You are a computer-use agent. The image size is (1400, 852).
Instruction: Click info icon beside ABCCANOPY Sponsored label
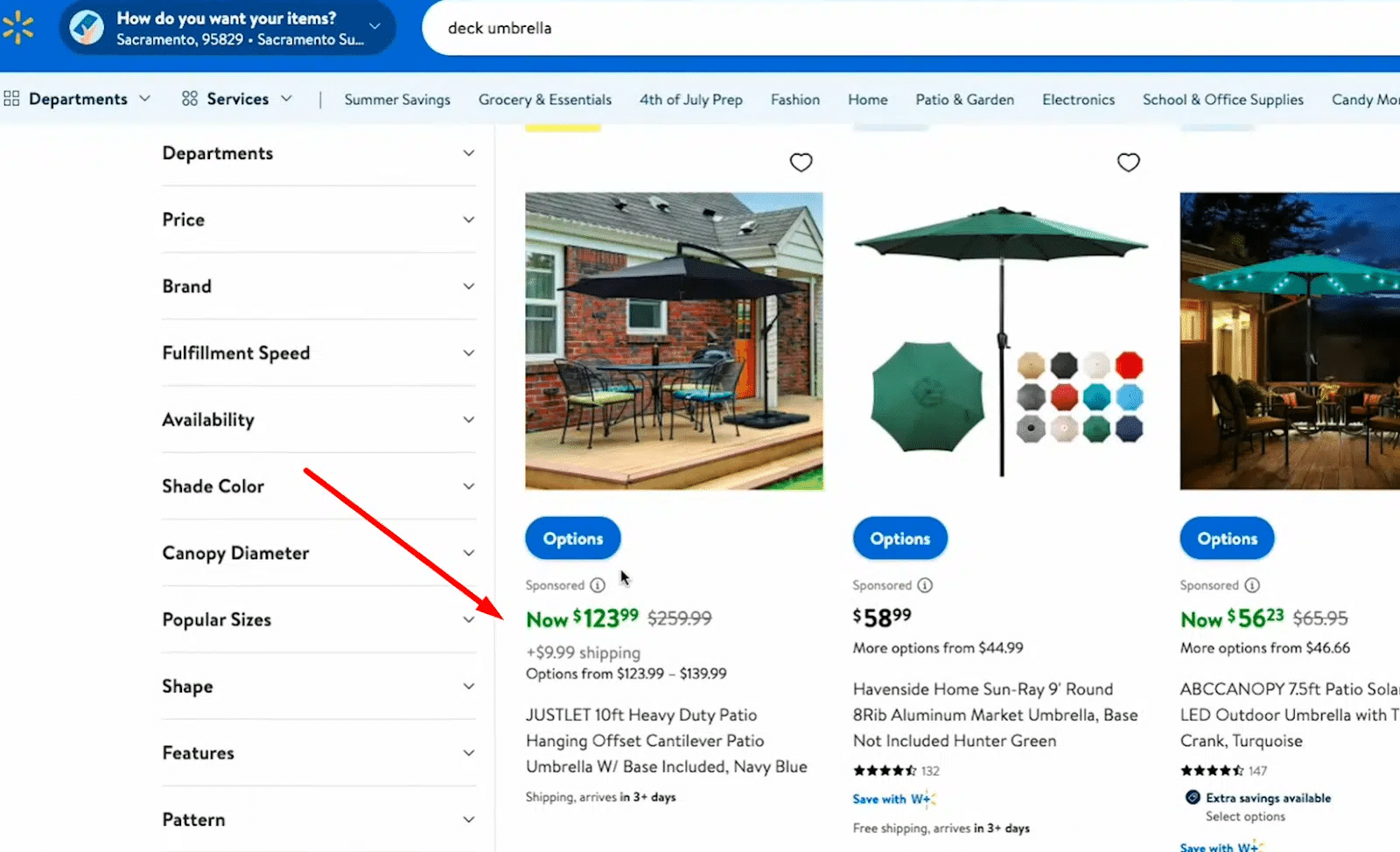[1252, 585]
